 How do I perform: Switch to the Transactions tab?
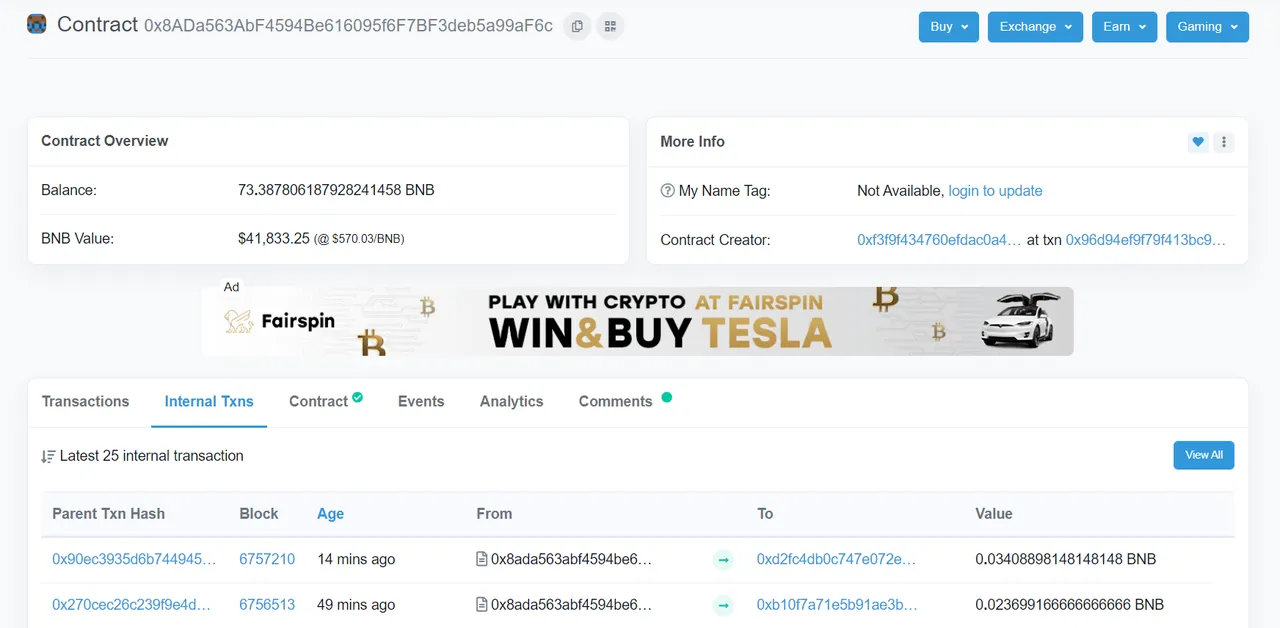point(85,401)
